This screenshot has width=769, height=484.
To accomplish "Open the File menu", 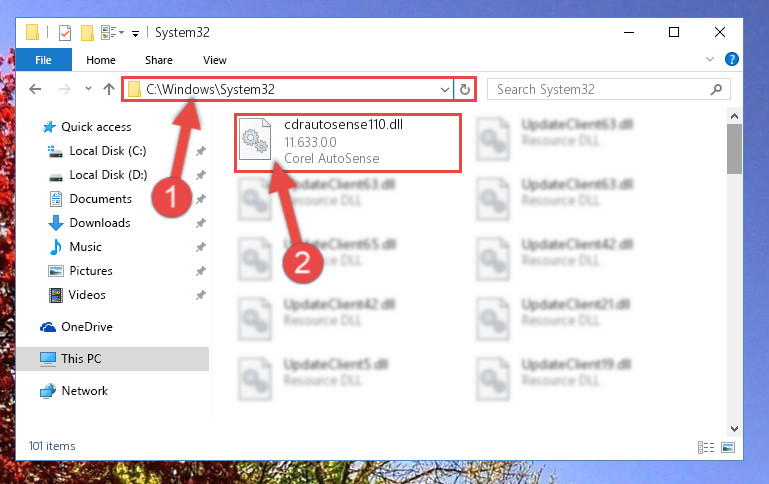I will pyautogui.click(x=44, y=60).
